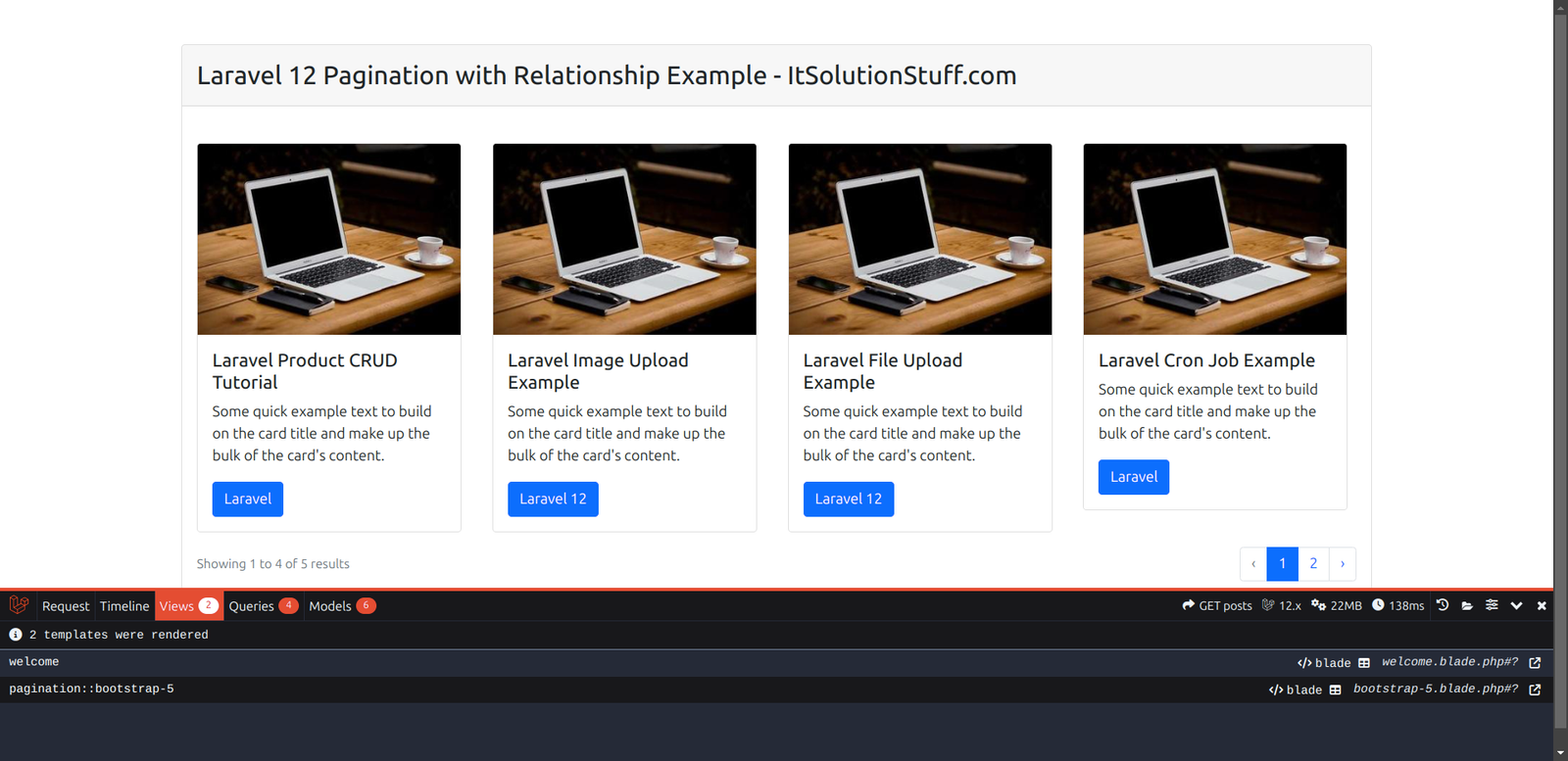Open welcome.blade.php in the editor
The image size is (1568, 761).
pos(1535,663)
